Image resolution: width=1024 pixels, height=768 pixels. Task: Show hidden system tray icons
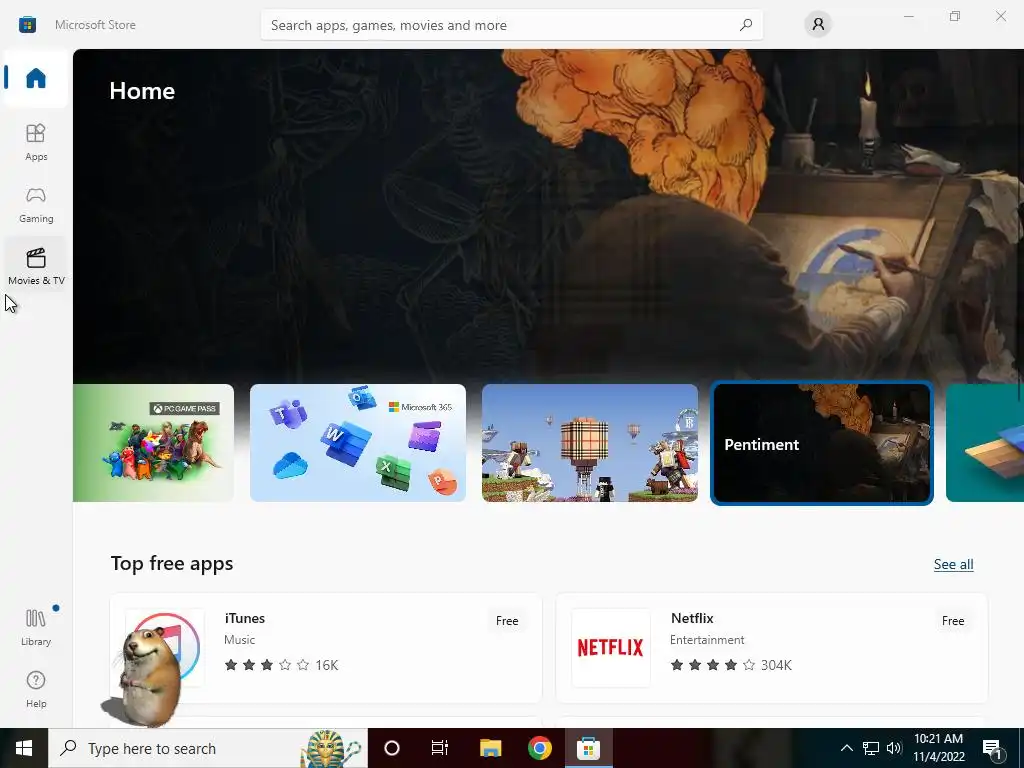pyautogui.click(x=846, y=748)
